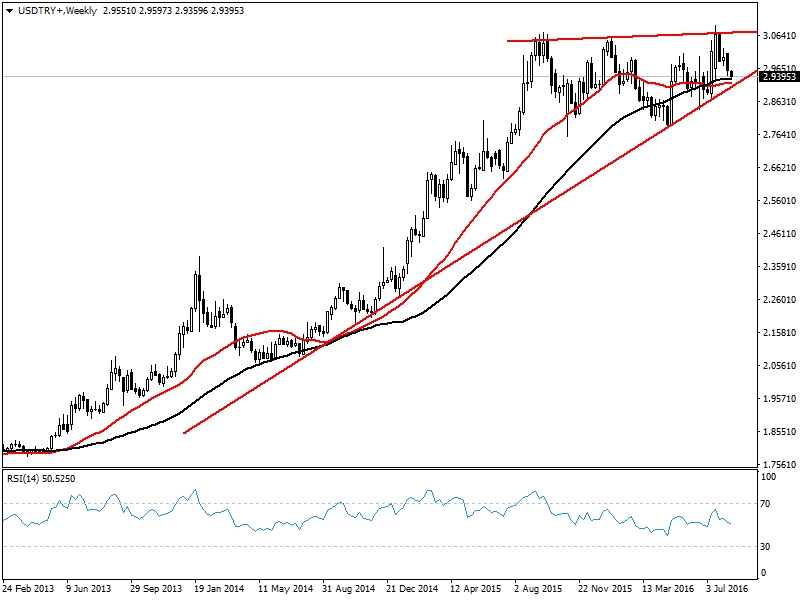
Task: Select the RSI scale 30 level label
Action: (x=765, y=546)
